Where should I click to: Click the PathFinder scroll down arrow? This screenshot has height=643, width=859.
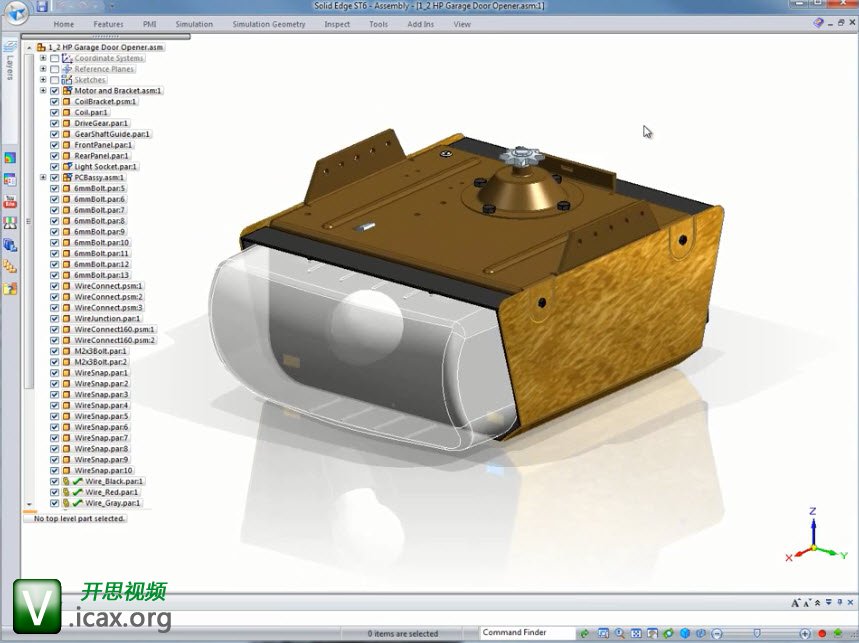[x=30, y=504]
